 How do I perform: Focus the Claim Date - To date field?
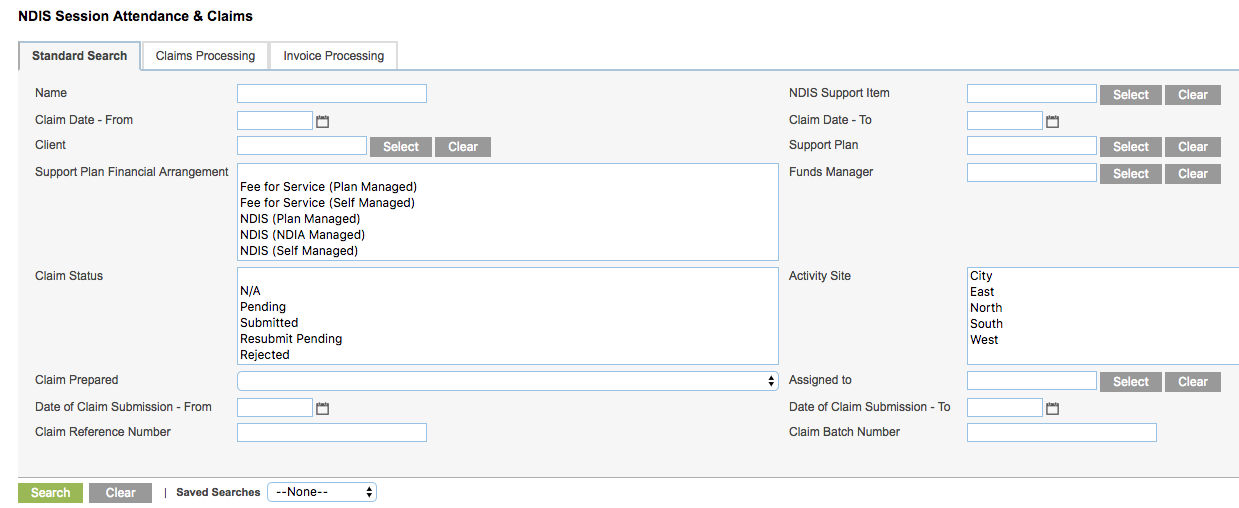1005,120
